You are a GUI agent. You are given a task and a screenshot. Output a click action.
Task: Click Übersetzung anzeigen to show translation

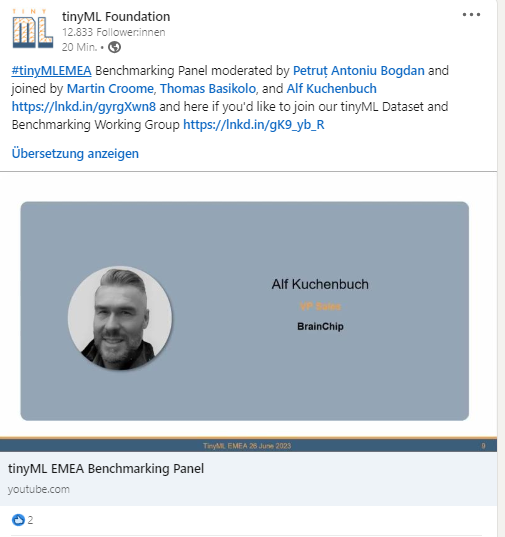coord(75,153)
